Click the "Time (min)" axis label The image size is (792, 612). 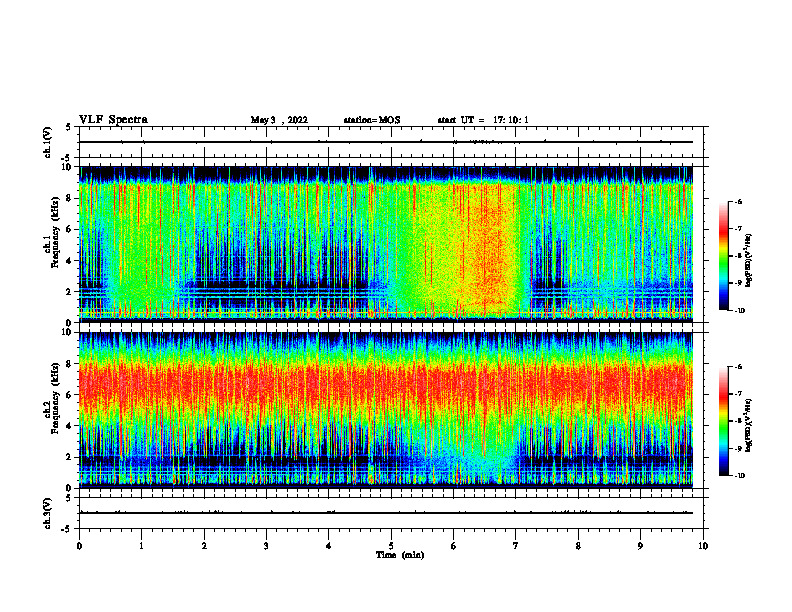pyautogui.click(x=400, y=555)
